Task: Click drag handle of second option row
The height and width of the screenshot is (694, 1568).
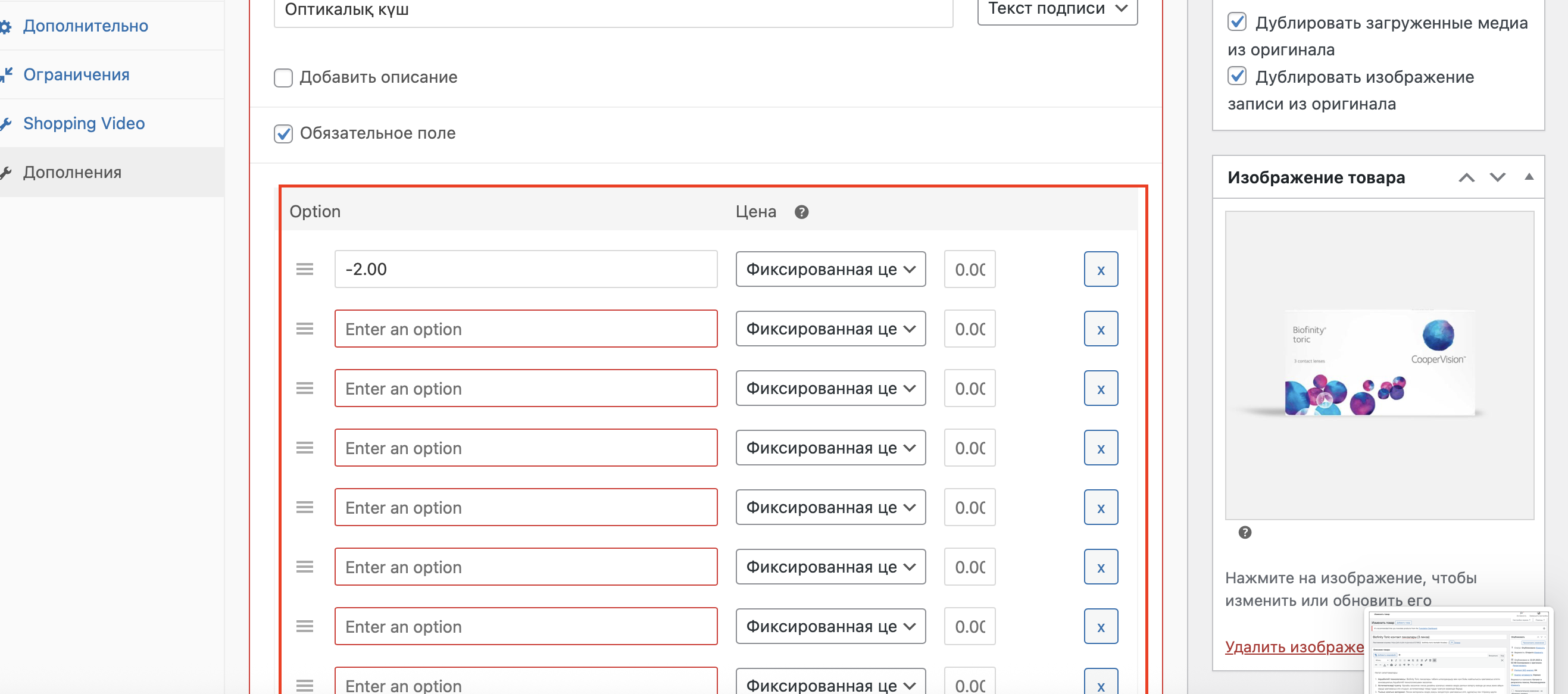Action: [x=304, y=329]
